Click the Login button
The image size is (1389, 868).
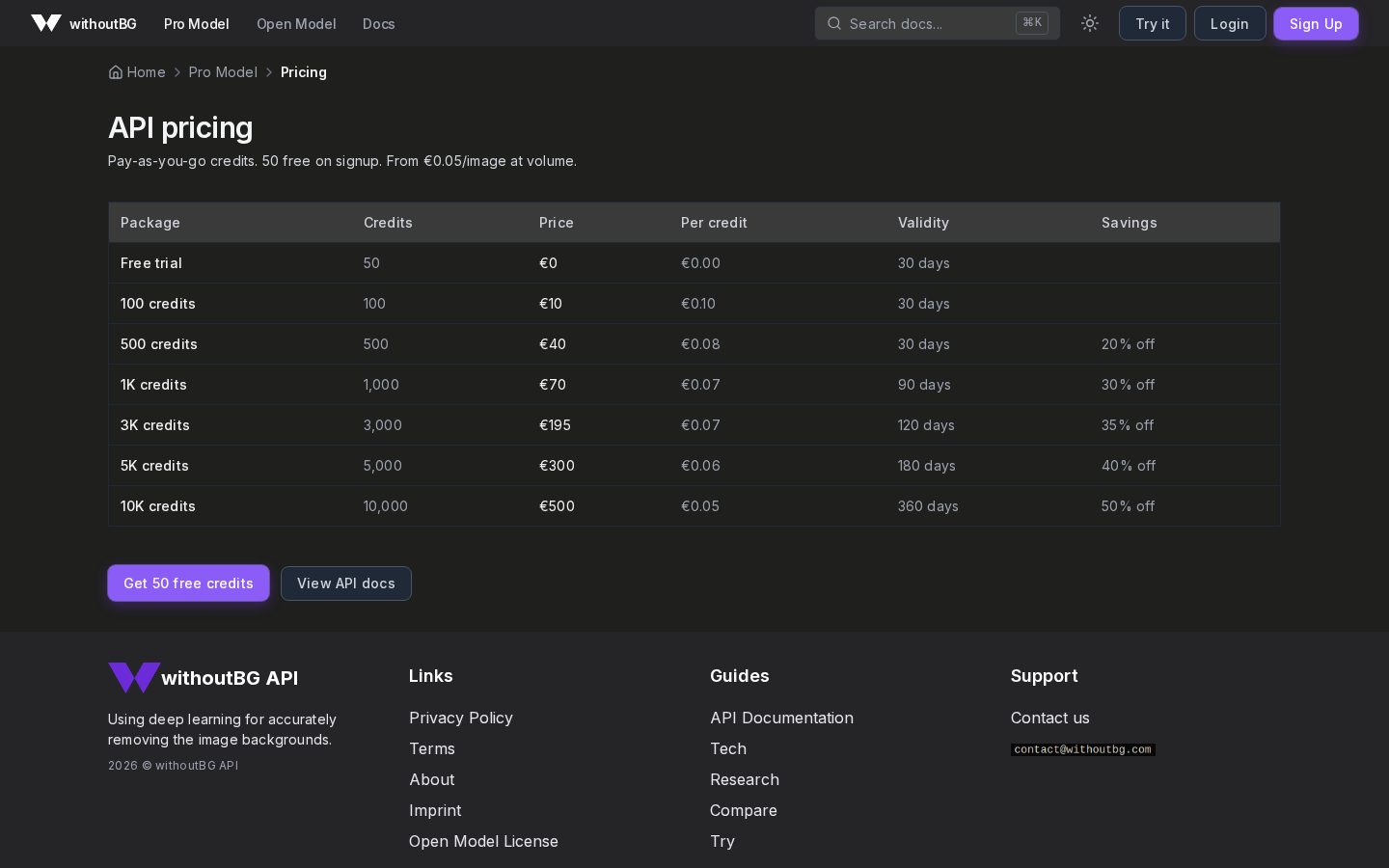tap(1230, 23)
